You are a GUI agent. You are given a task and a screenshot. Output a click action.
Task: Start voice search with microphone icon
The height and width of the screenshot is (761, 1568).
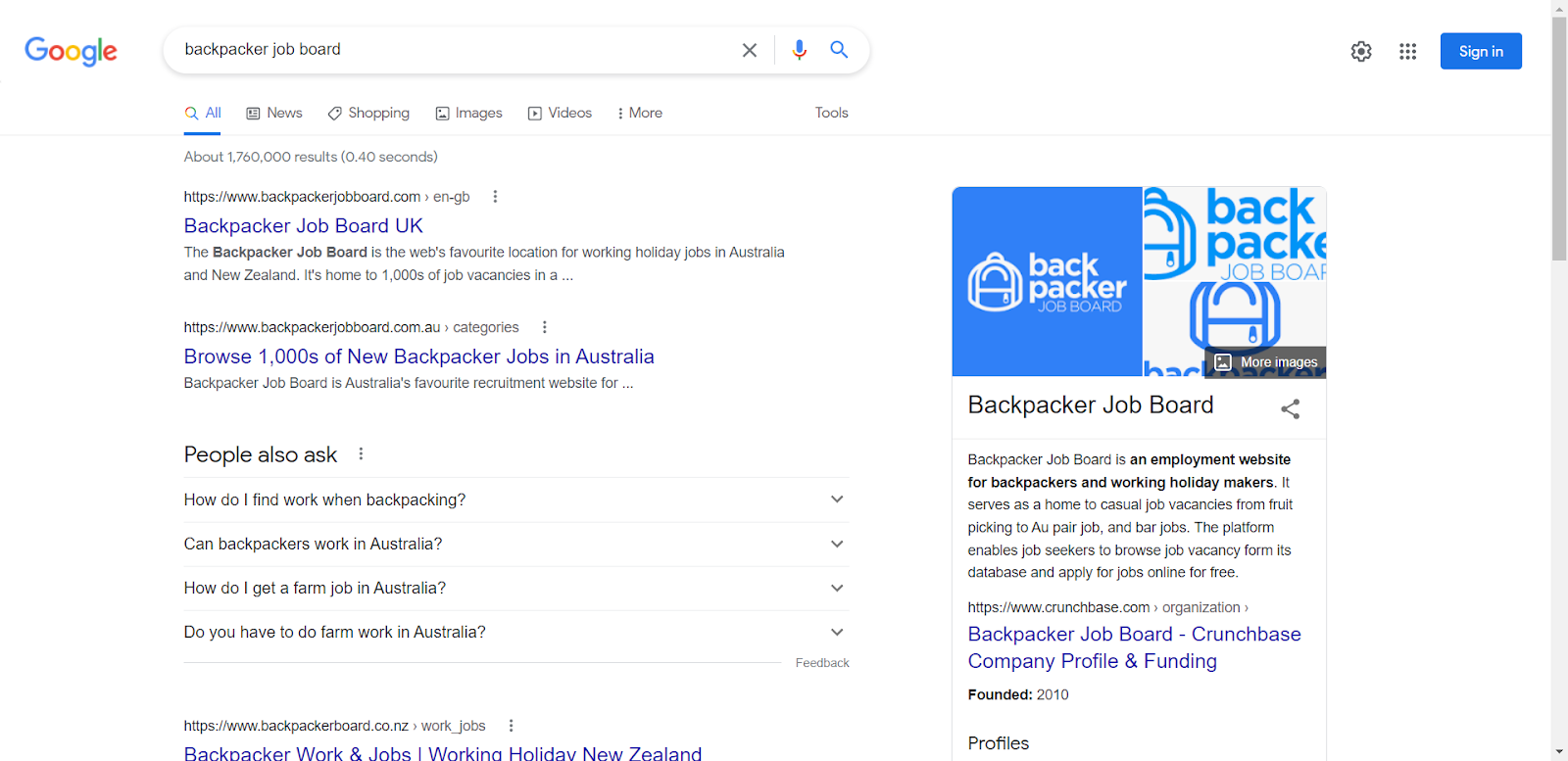(x=800, y=50)
